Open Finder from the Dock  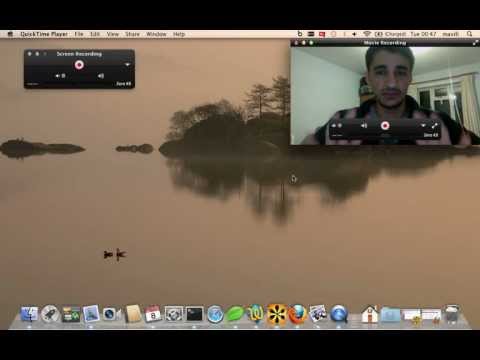[29, 314]
